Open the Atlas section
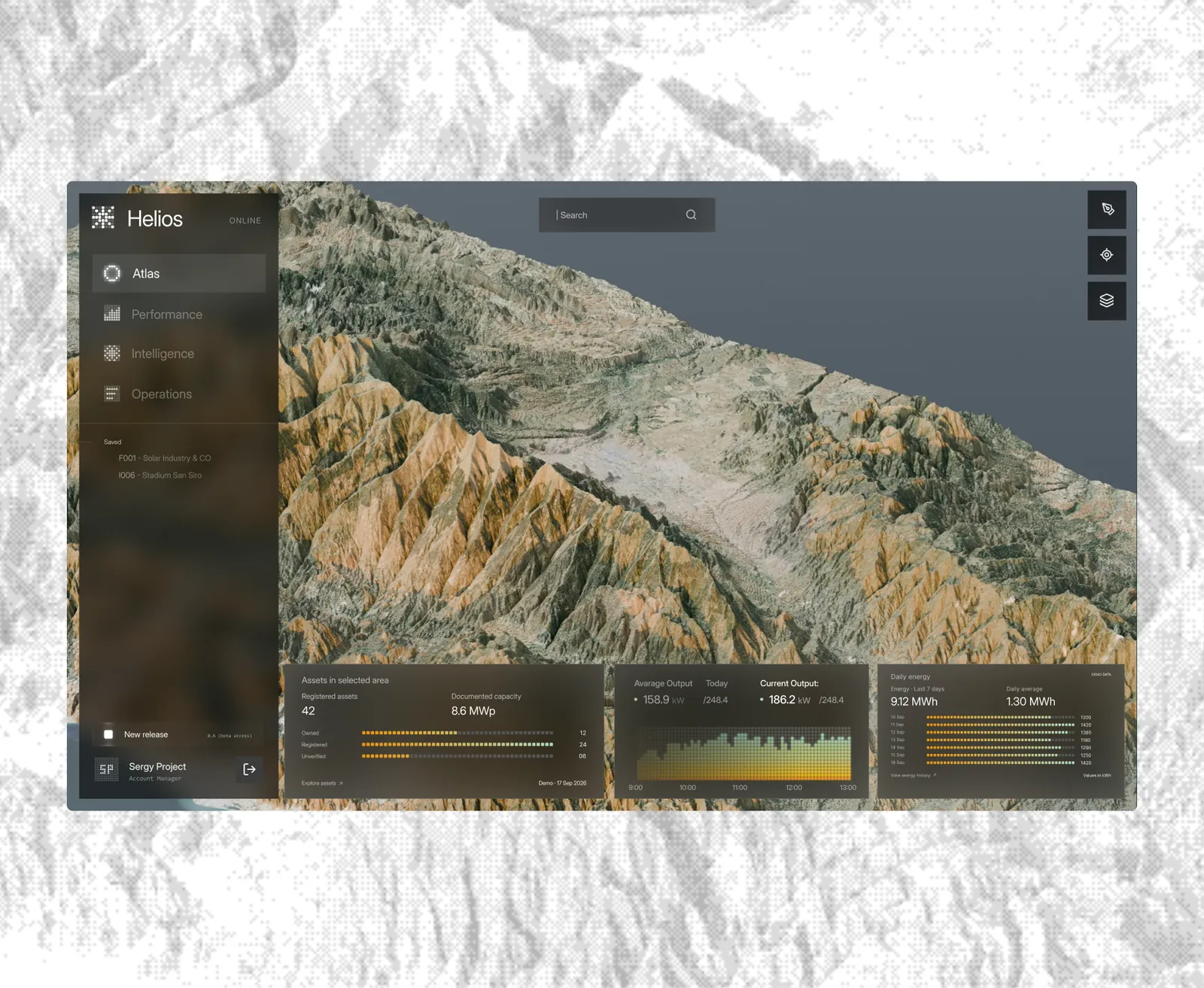The image size is (1204, 988). pyautogui.click(x=179, y=273)
